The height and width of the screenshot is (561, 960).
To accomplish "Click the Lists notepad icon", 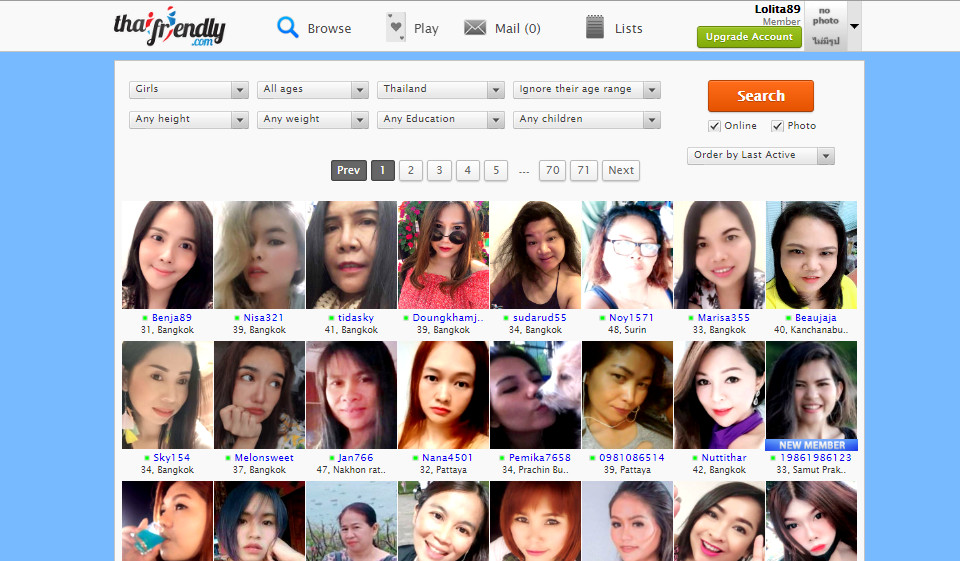I will [x=595, y=27].
